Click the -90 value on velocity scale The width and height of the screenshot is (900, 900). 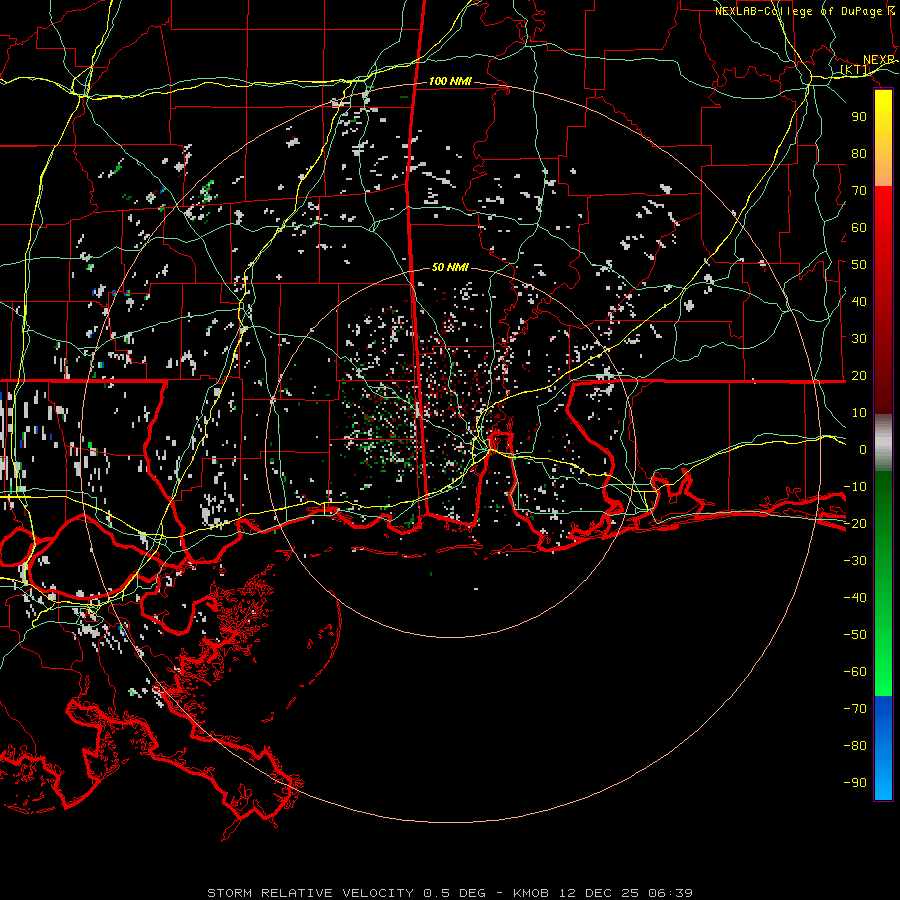(x=855, y=783)
